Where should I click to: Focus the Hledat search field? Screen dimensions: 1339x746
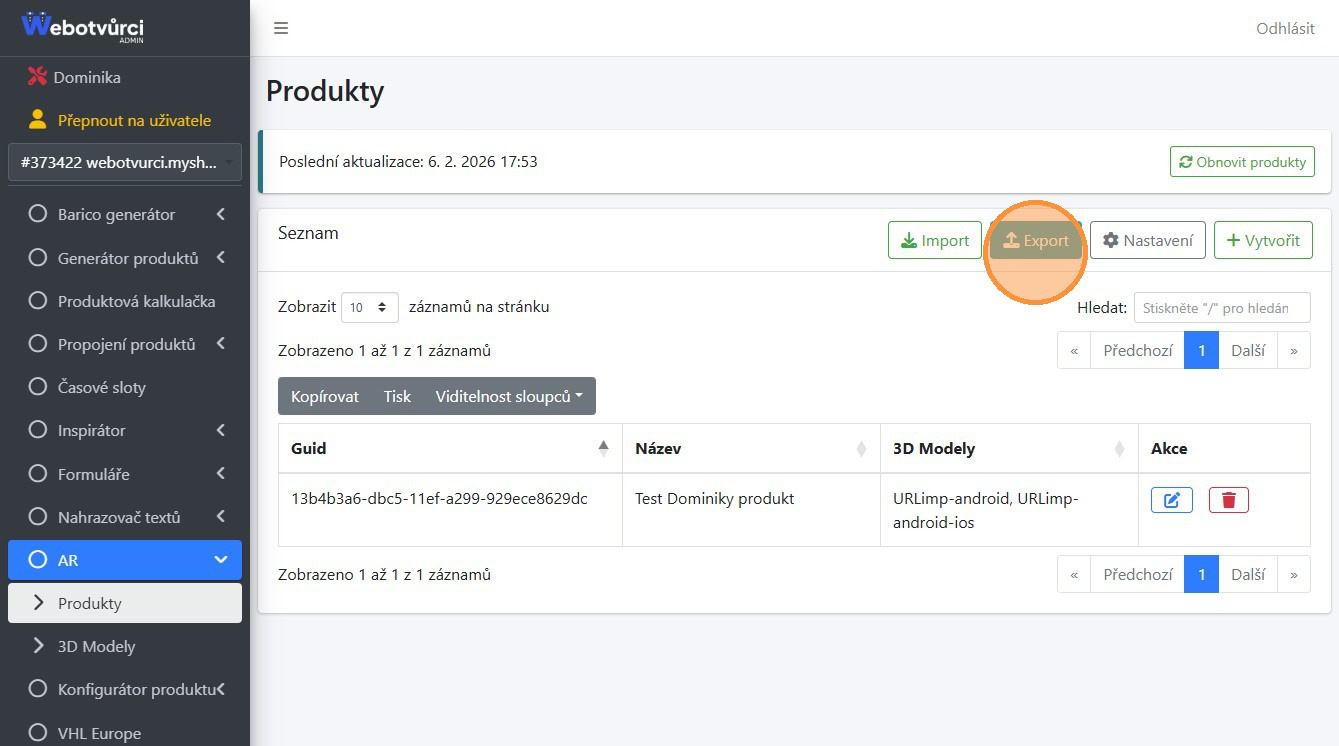coord(1222,308)
